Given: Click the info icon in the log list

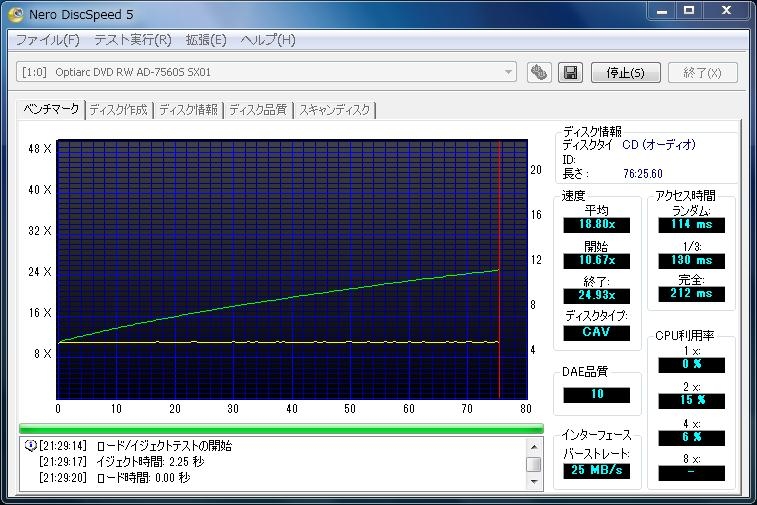Looking at the screenshot, I should click(x=30, y=446).
